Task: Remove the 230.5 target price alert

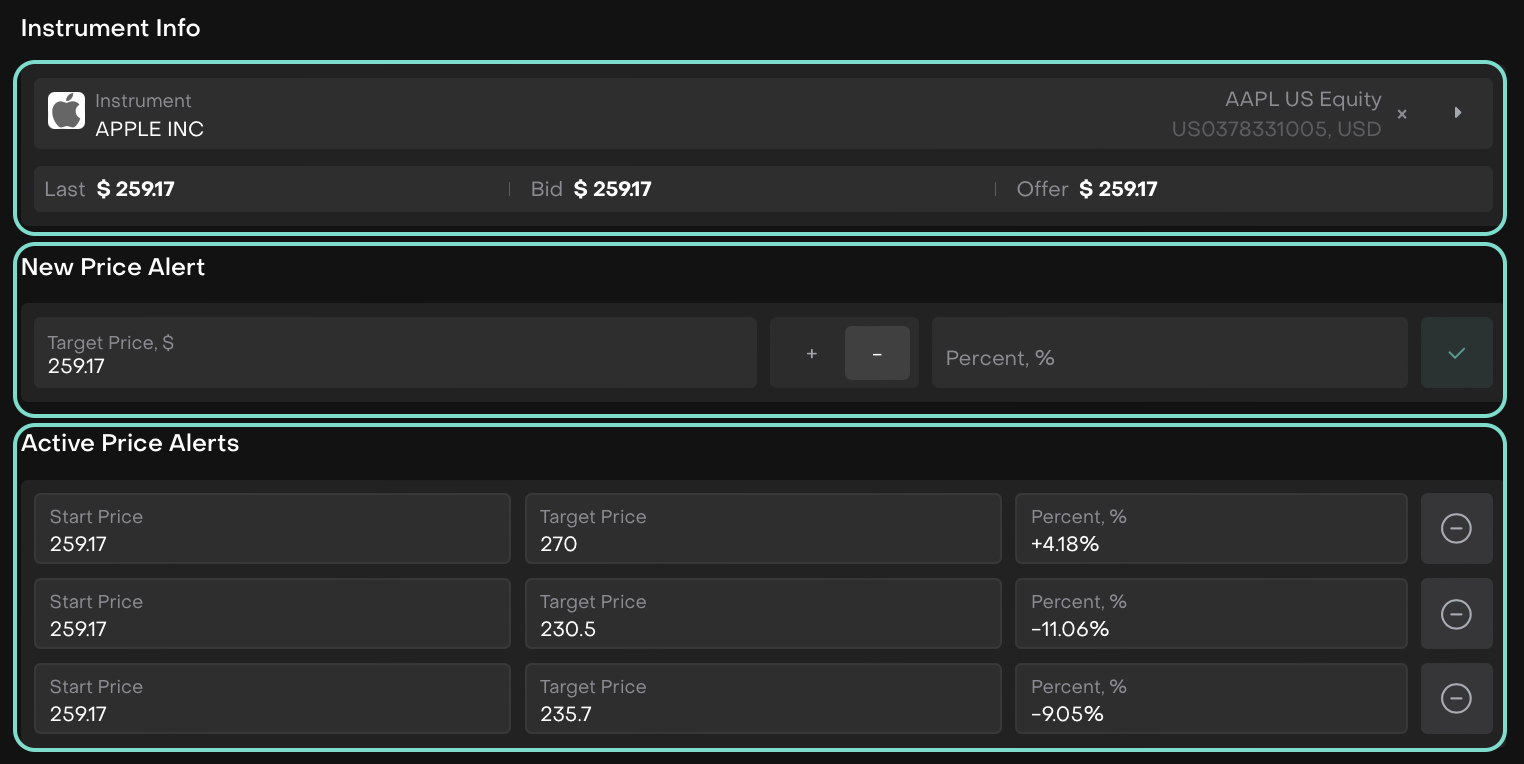Action: 1455,614
